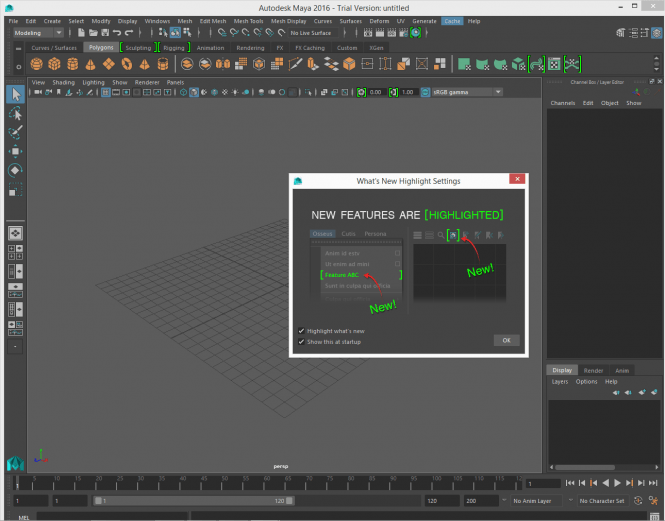The image size is (665, 521).
Task: Switch to the Render layer tab
Action: pyautogui.click(x=593, y=370)
